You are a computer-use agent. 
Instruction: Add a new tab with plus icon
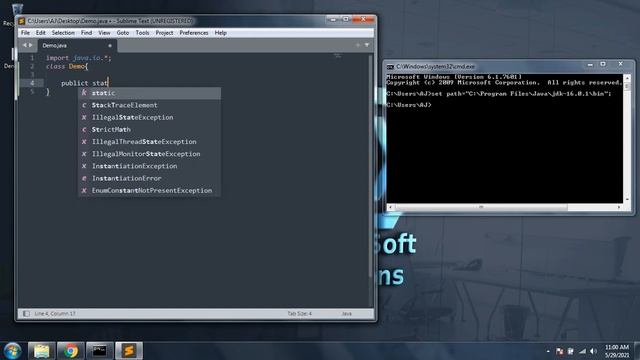tap(358, 45)
